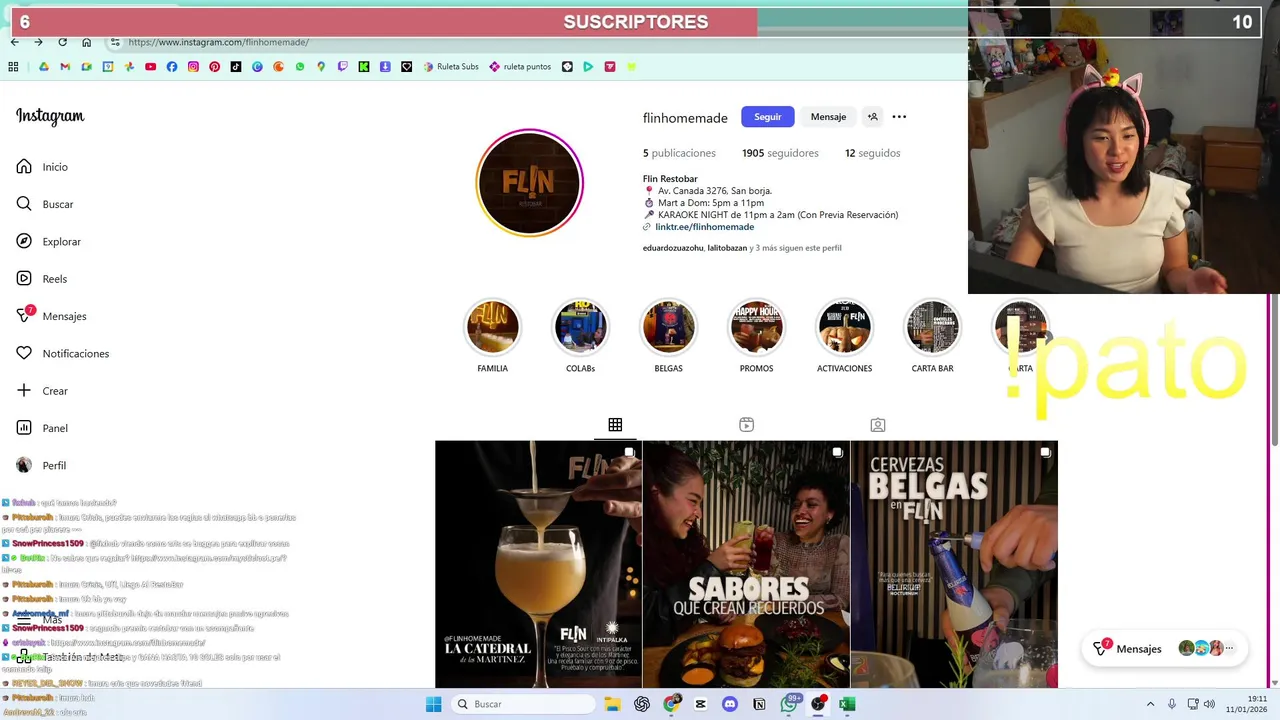This screenshot has width=1280, height=720.
Task: Open the PROMOS story highlight
Action: click(756, 337)
